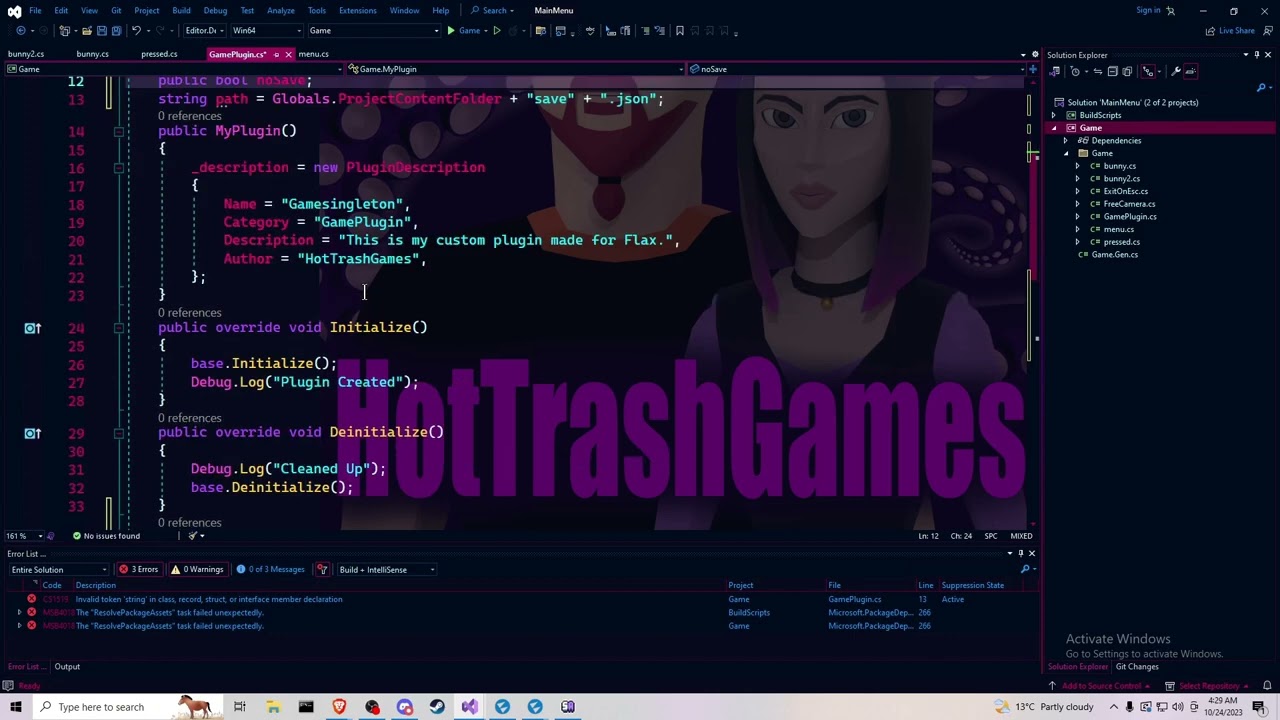Toggle the 3 Errors filter button
This screenshot has width=1280, height=720.
(139, 570)
